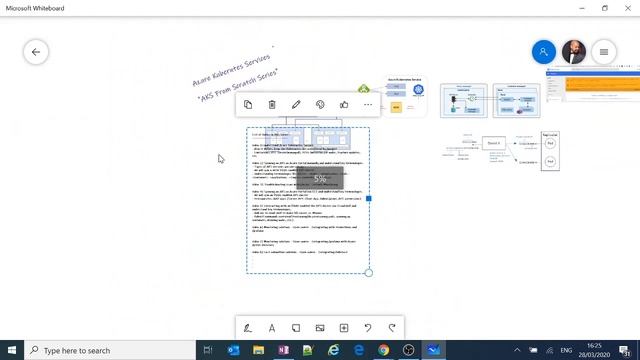
Task: Open Microsoft Edge from the taskbar
Action: click(x=358, y=350)
